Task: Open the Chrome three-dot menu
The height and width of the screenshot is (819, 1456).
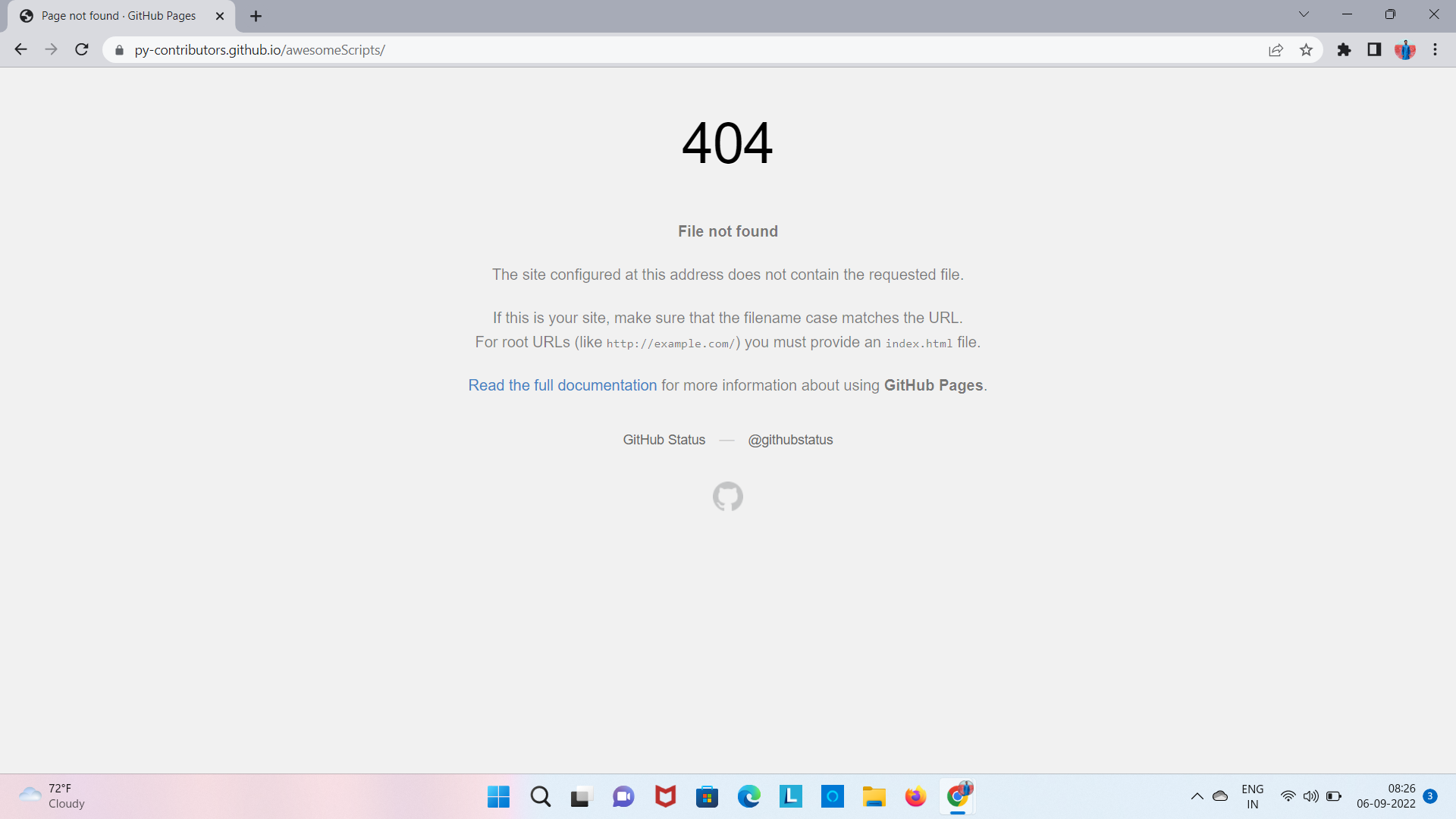Action: click(x=1435, y=50)
